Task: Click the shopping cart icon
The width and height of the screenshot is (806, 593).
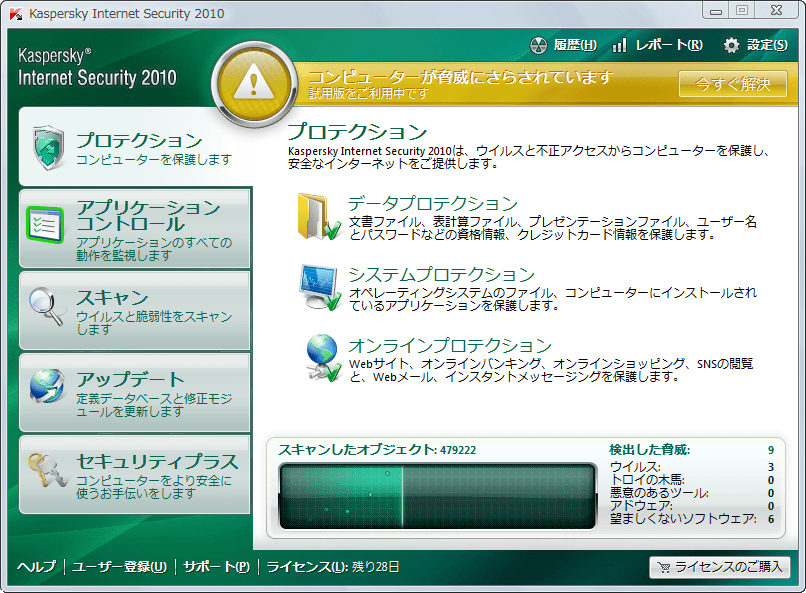Action: tap(664, 567)
